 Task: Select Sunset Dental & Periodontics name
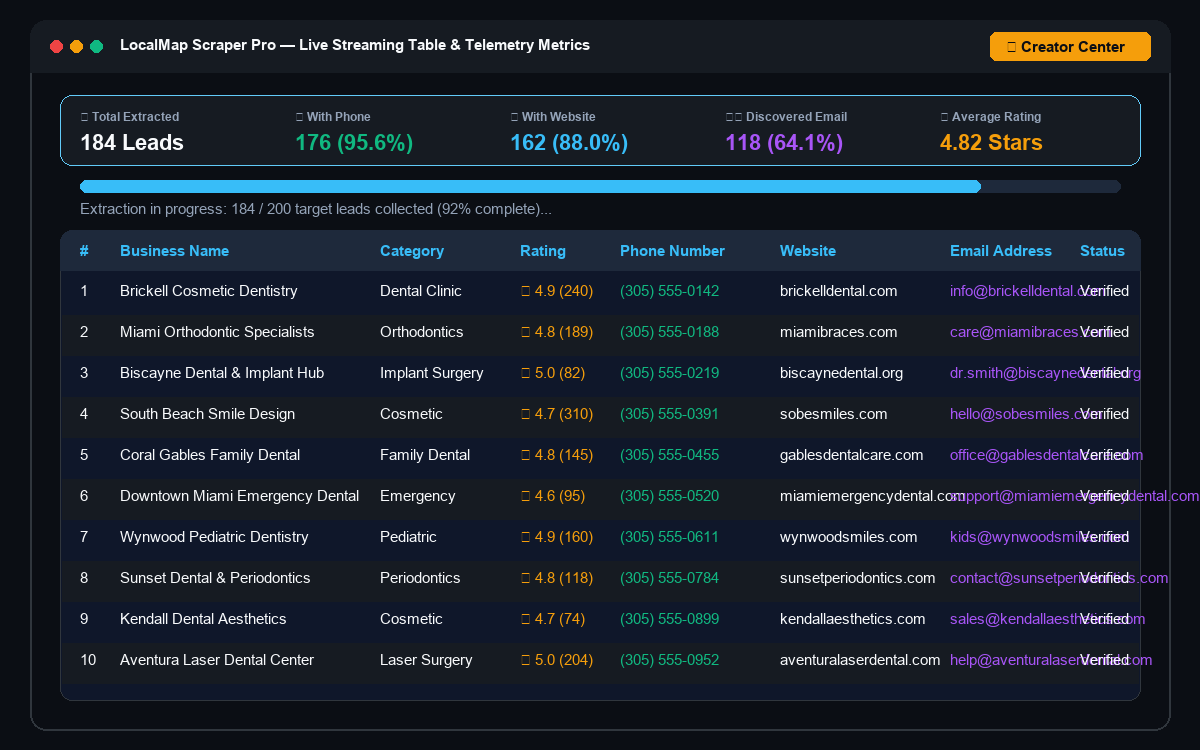coord(215,578)
